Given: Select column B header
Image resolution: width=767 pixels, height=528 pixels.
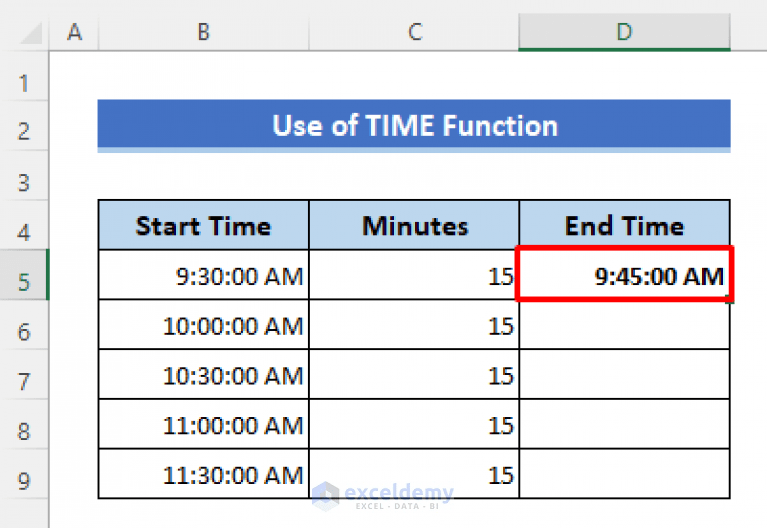Looking at the screenshot, I should point(203,32).
